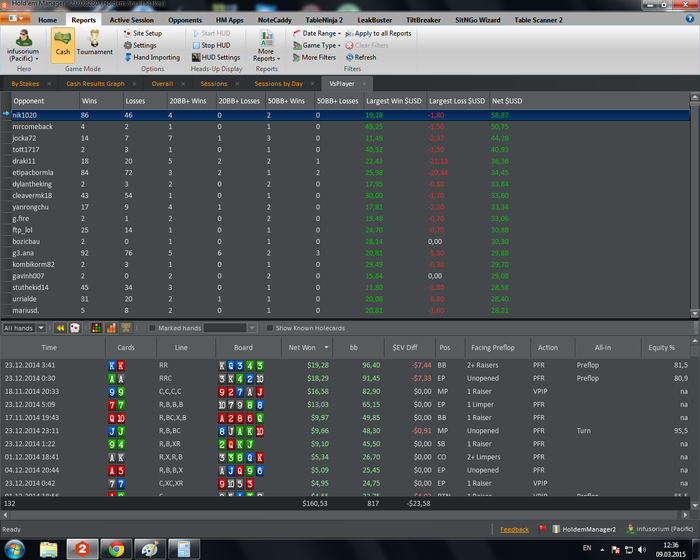Click Net Won column sort arrow
Viewport: 700px width, 560px height.
coord(326,347)
